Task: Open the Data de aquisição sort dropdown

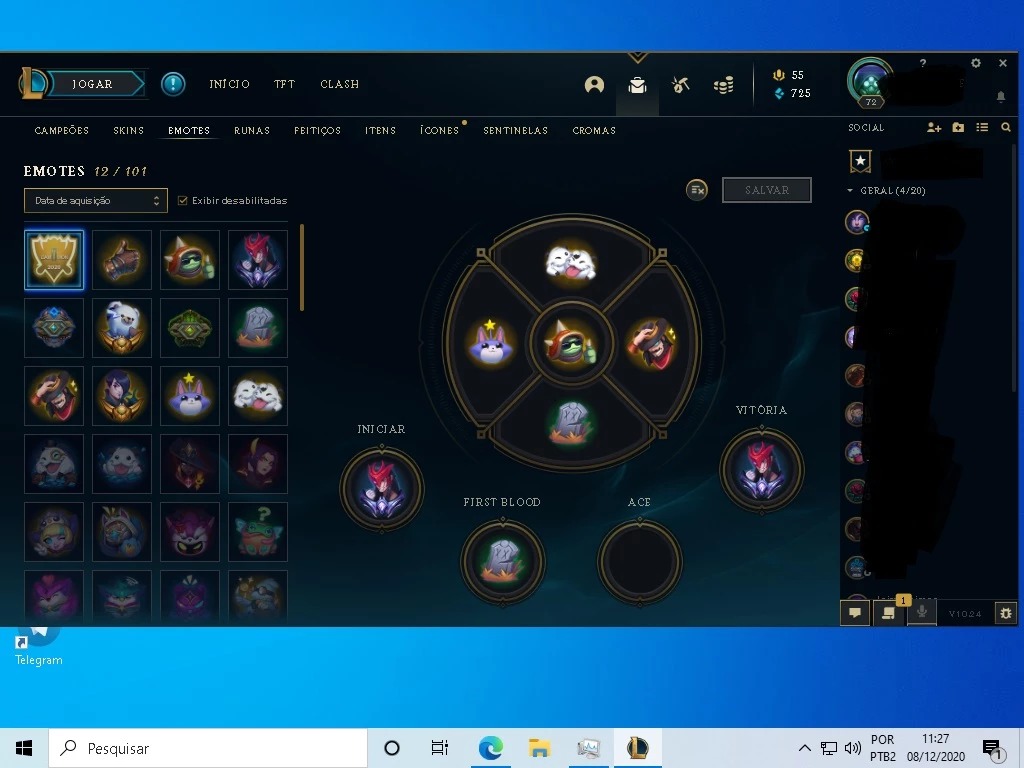Action: coord(96,200)
